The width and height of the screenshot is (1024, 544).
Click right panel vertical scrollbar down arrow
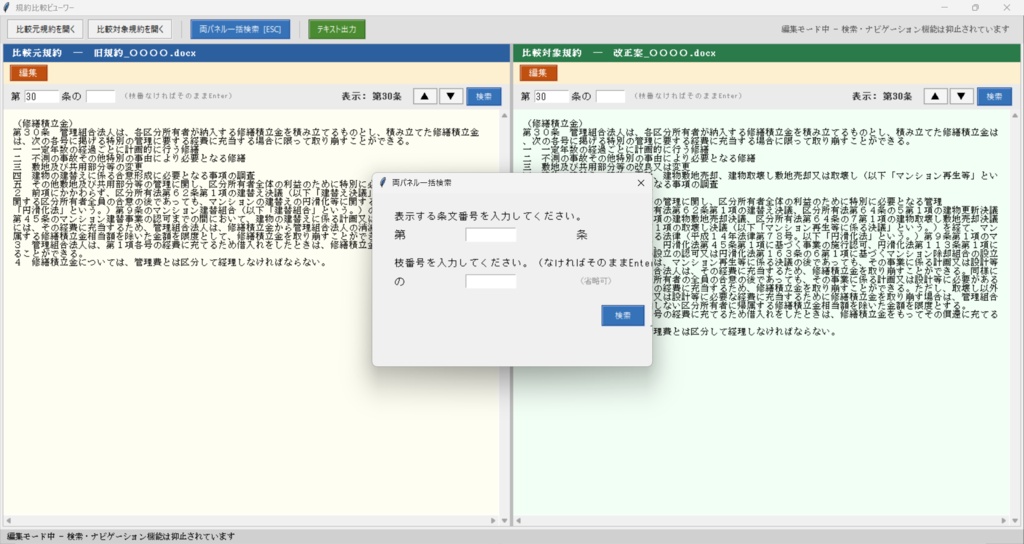click(x=1016, y=520)
